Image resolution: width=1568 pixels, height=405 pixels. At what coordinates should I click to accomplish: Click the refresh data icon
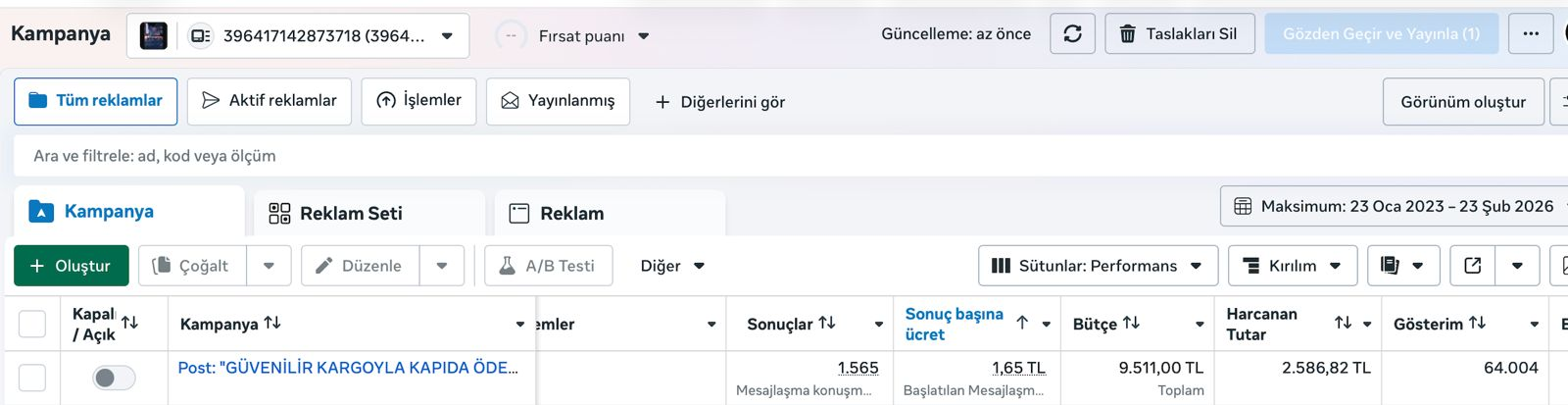1072,33
